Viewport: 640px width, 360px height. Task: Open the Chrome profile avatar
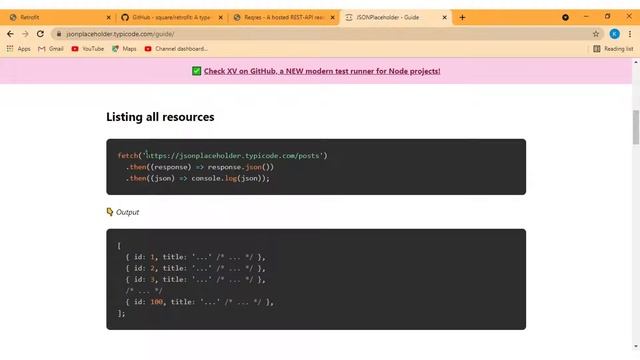[615, 34]
